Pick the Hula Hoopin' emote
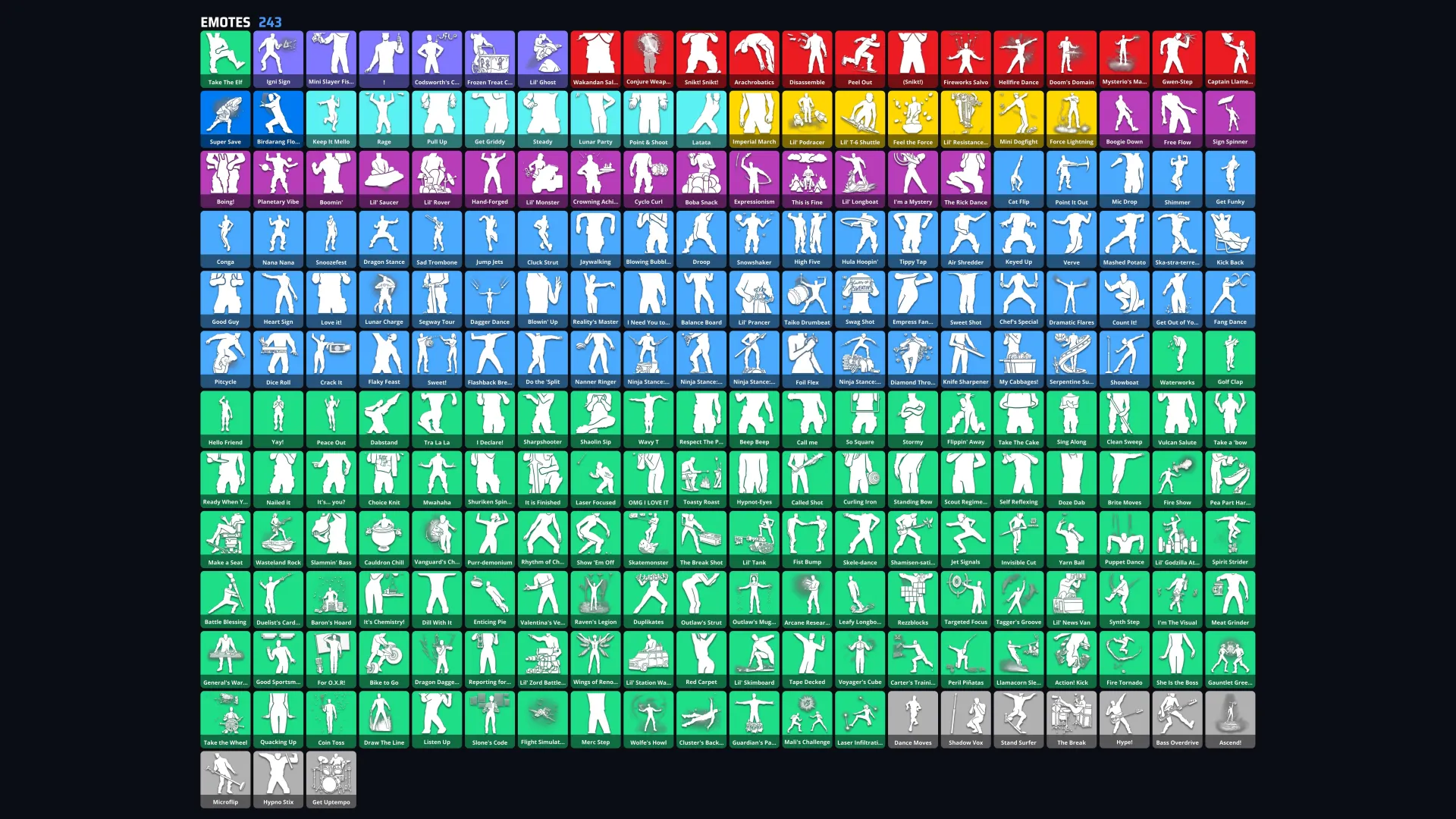The width and height of the screenshot is (1456, 819). 860,240
